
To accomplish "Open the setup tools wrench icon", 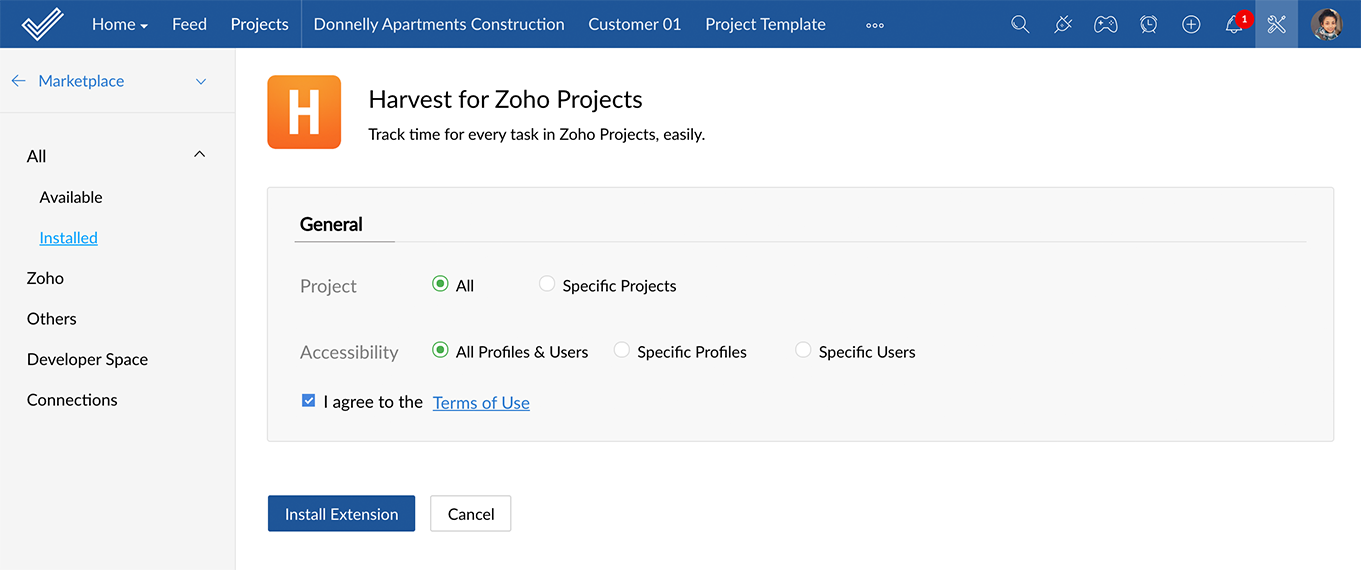I will 1276,24.
